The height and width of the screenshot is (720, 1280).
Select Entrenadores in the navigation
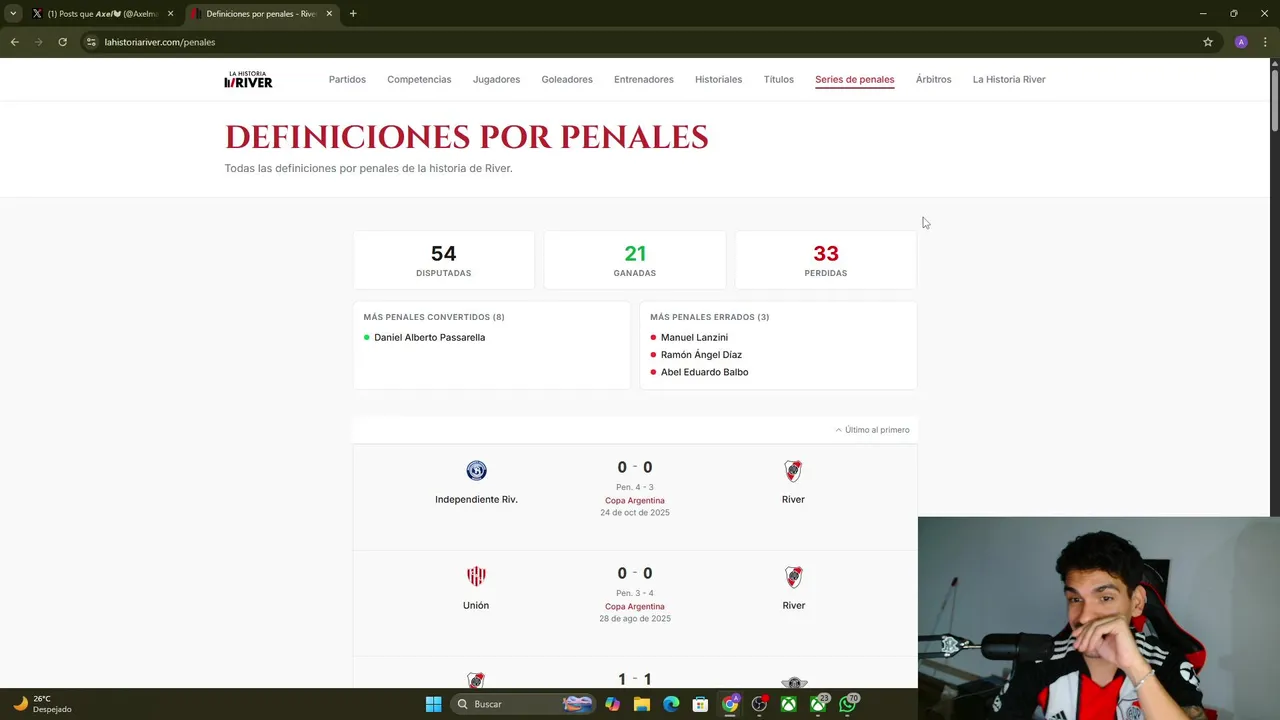(x=644, y=79)
